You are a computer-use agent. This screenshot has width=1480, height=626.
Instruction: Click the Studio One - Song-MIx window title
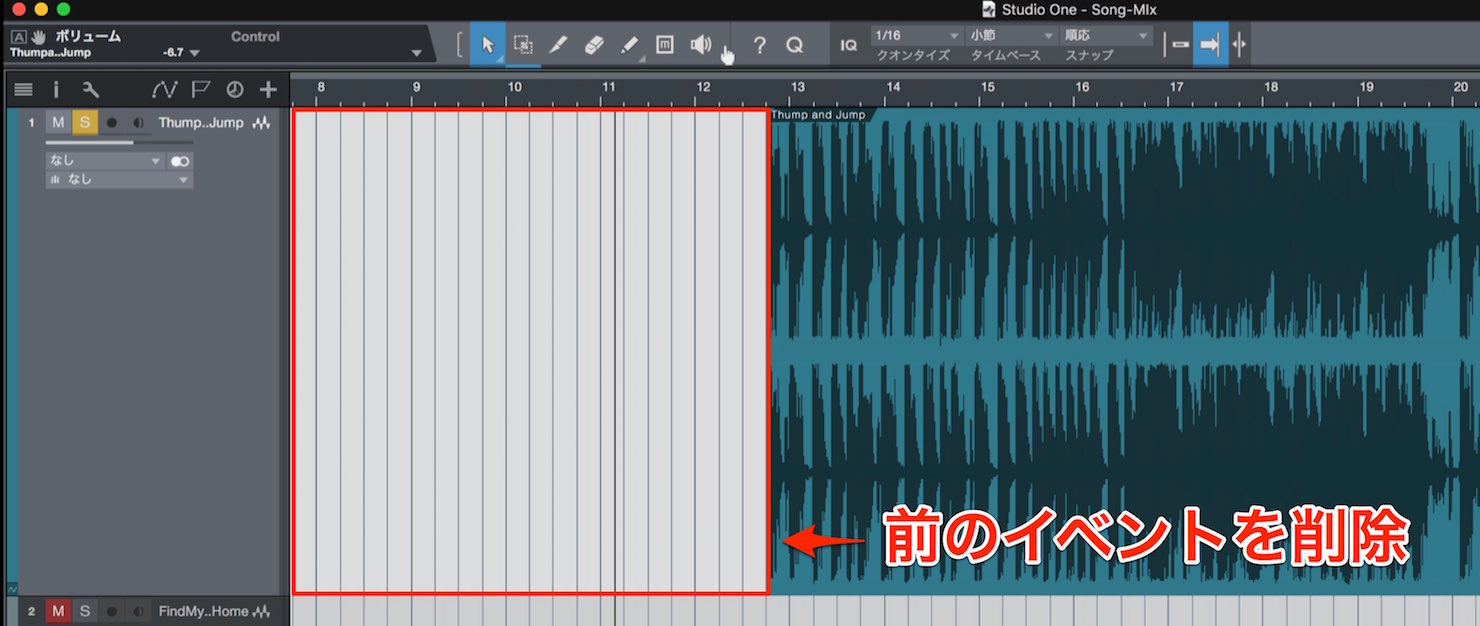1079,10
